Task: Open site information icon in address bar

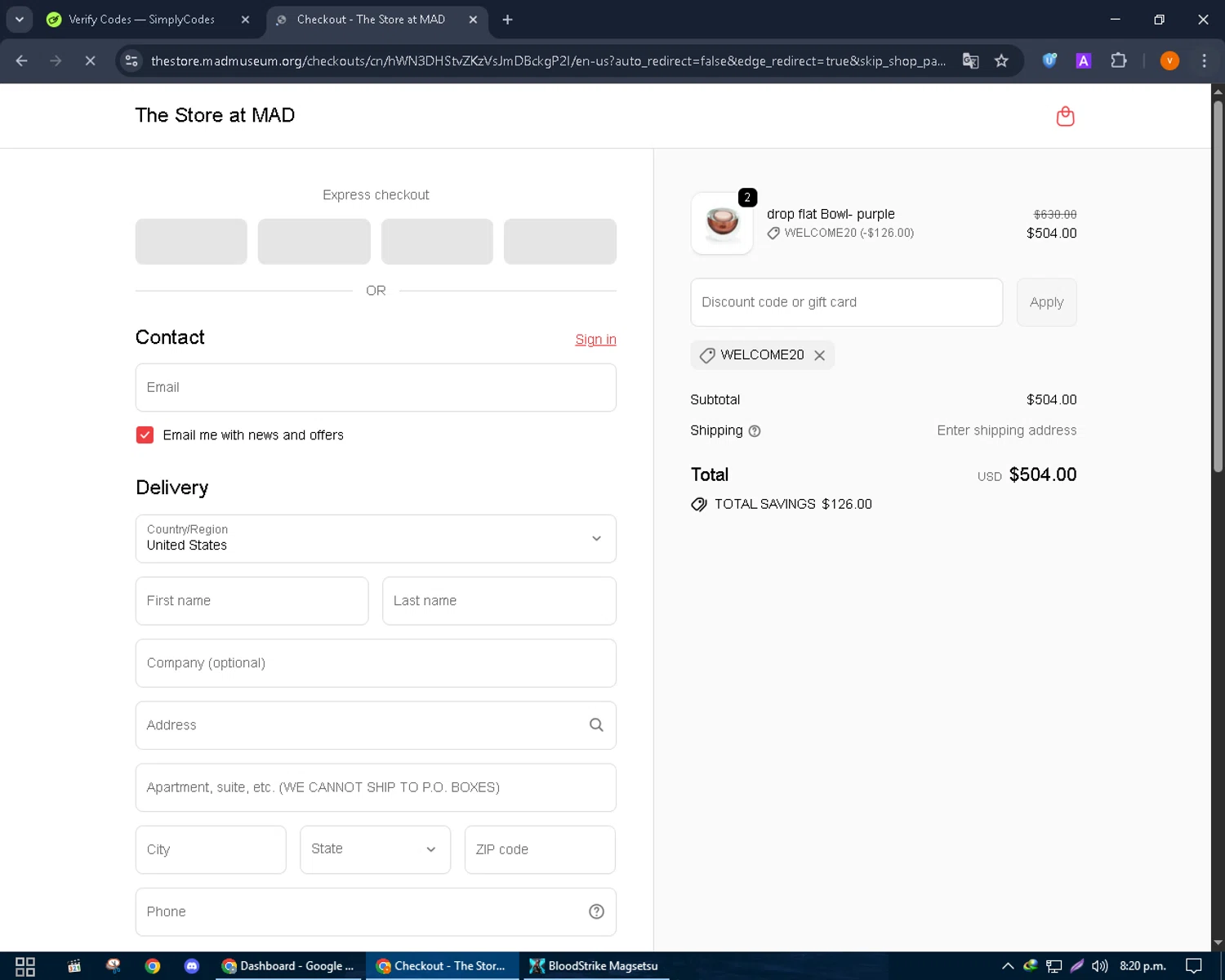Action: 131,60
